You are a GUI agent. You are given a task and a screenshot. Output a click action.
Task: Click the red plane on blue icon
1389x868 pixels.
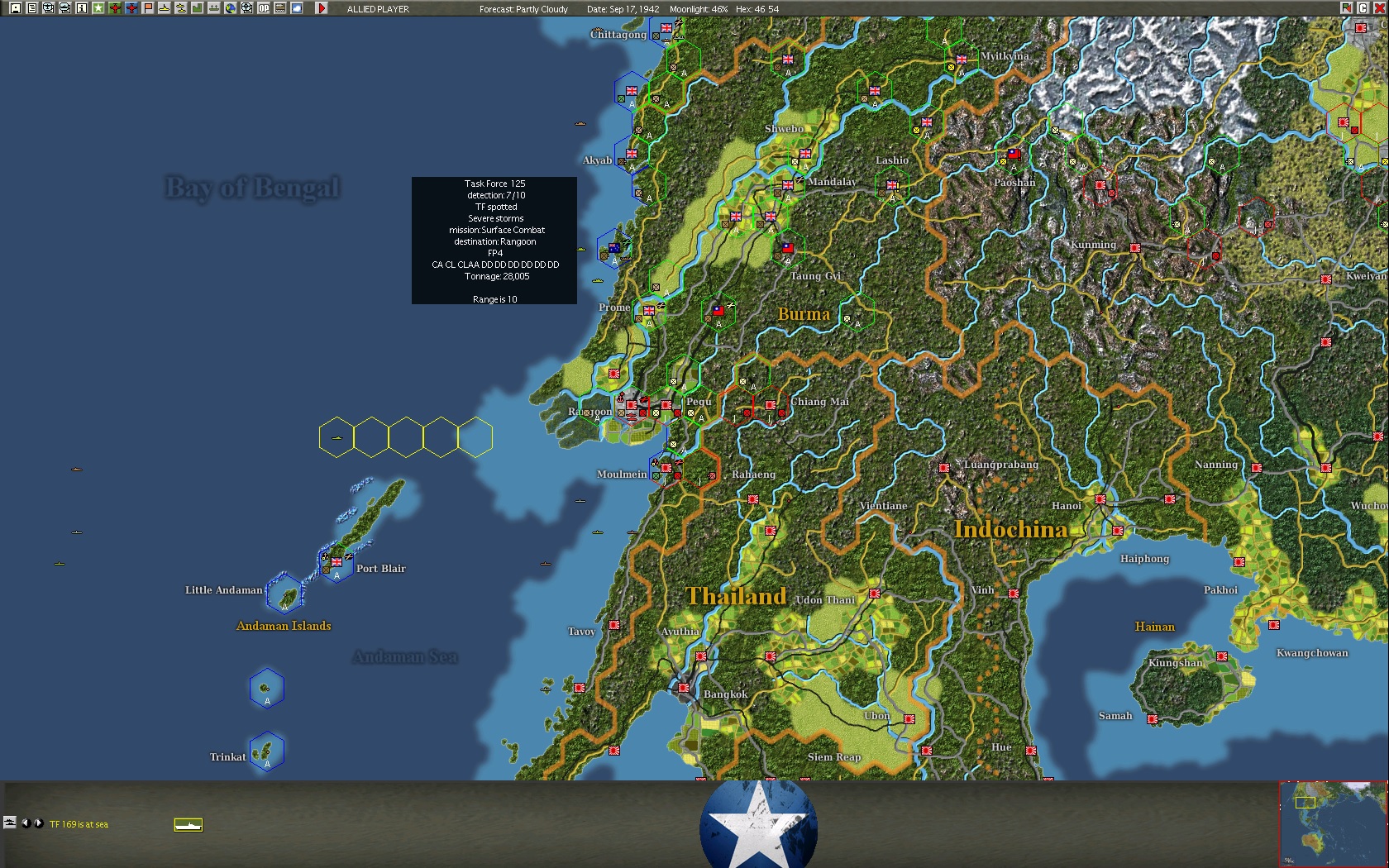pos(131,8)
